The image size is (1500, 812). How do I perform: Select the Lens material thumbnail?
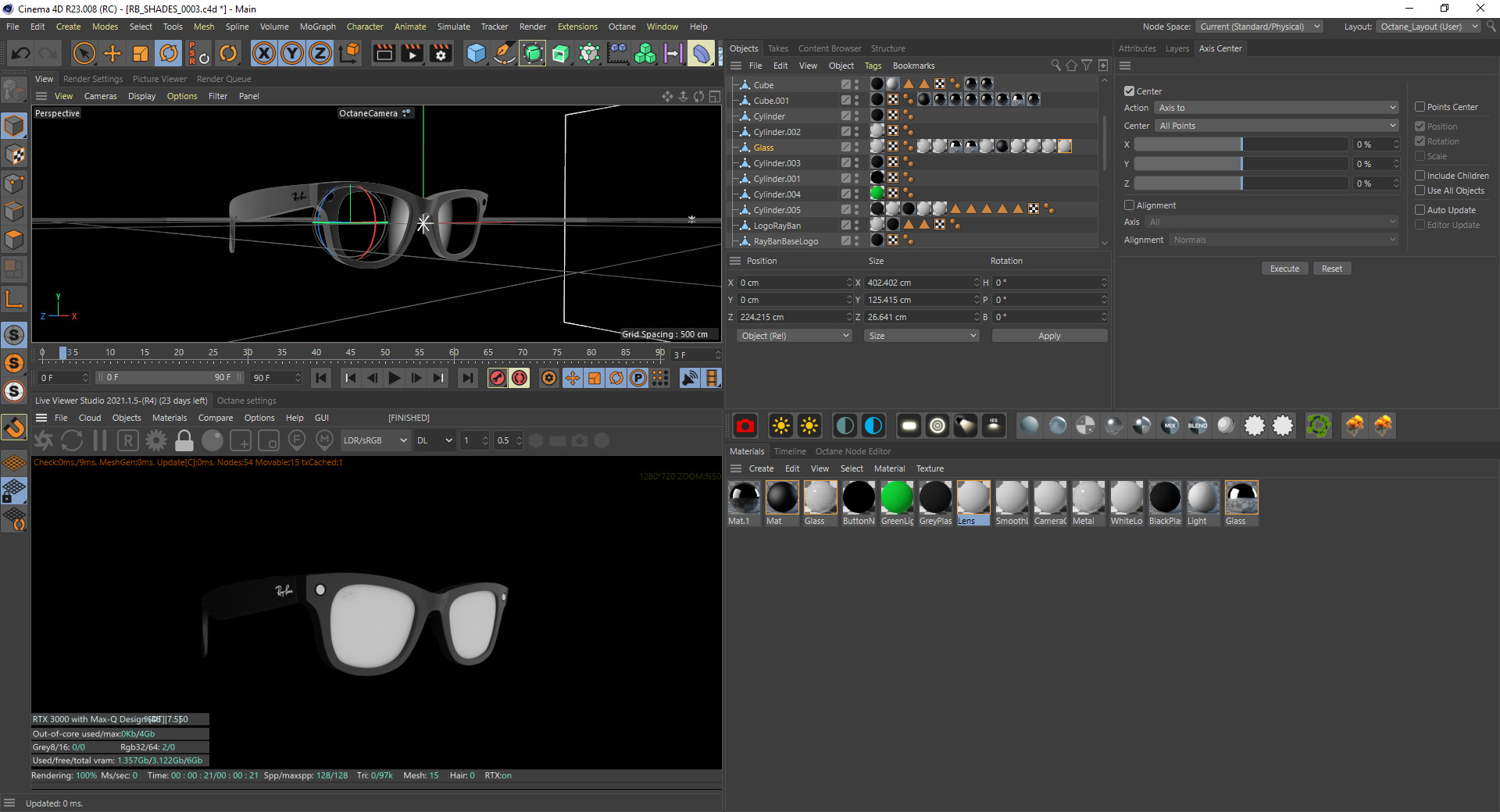pyautogui.click(x=973, y=503)
